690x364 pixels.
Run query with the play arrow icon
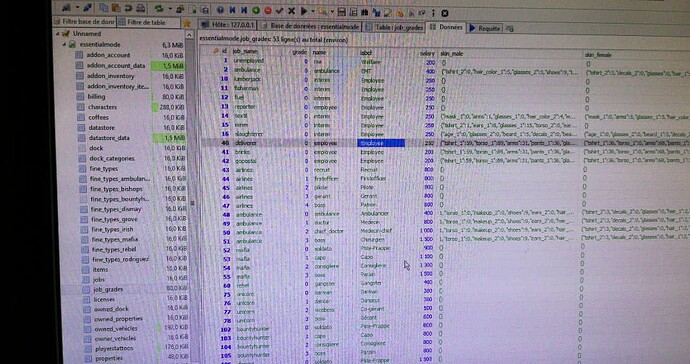tap(304, 11)
